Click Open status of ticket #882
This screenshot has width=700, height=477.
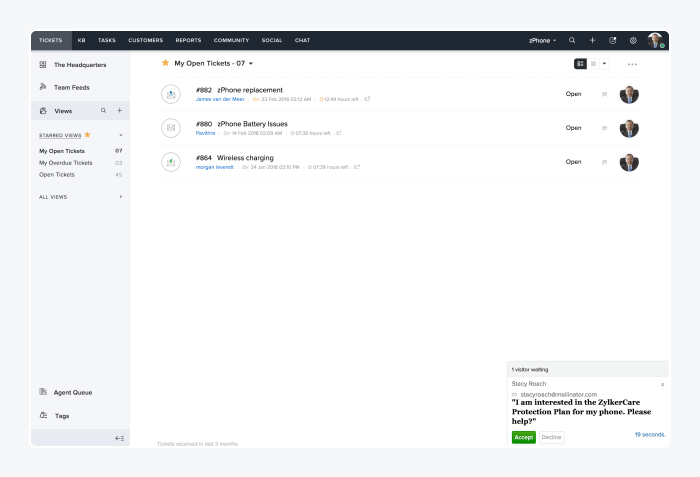(x=573, y=94)
